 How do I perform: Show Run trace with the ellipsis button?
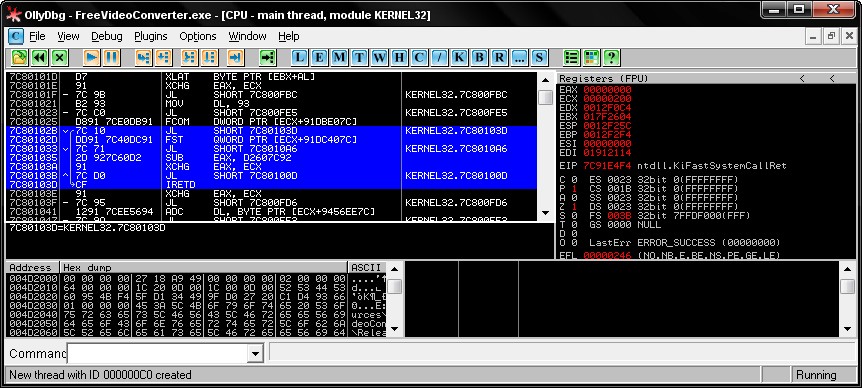coord(520,57)
